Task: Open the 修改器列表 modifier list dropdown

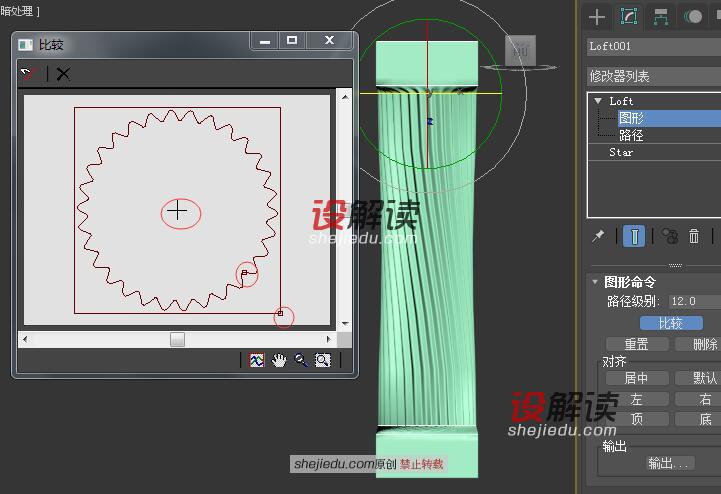Action: coord(652,76)
